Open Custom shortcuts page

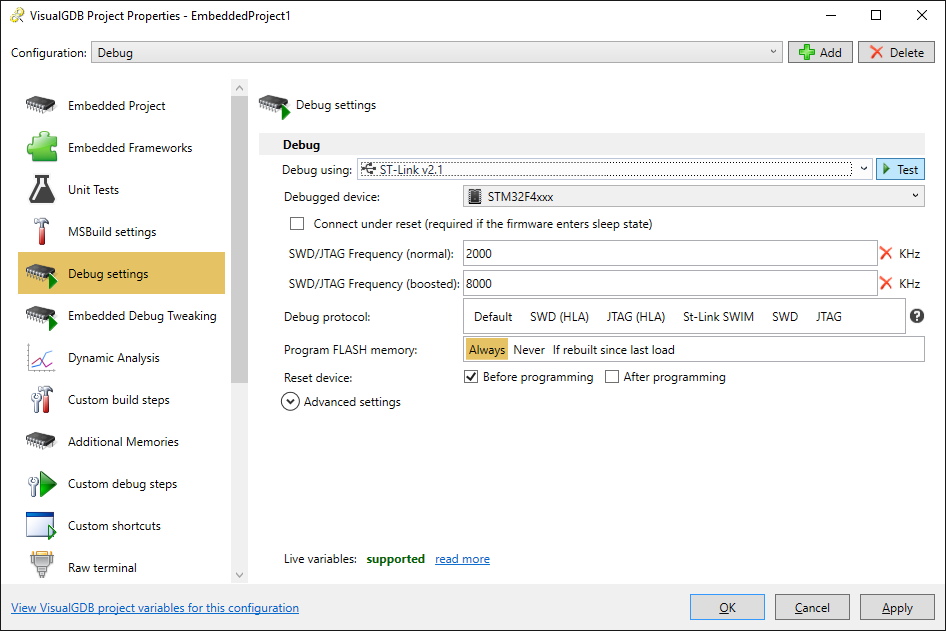tap(121, 525)
